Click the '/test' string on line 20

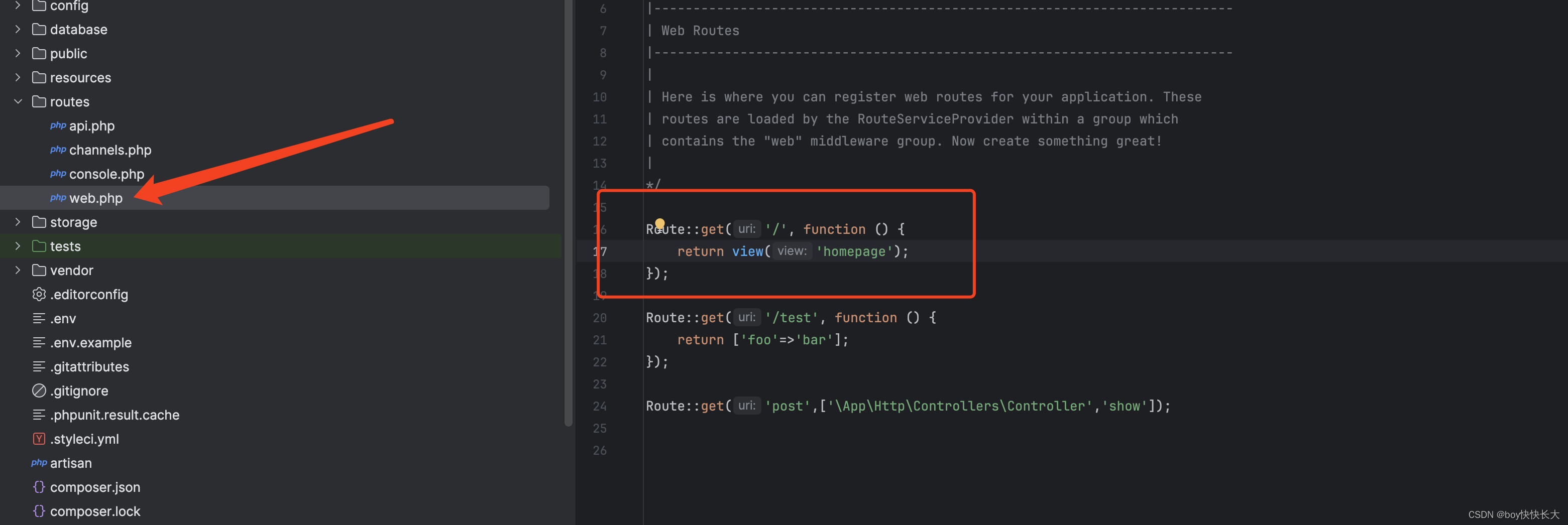[x=792, y=318]
